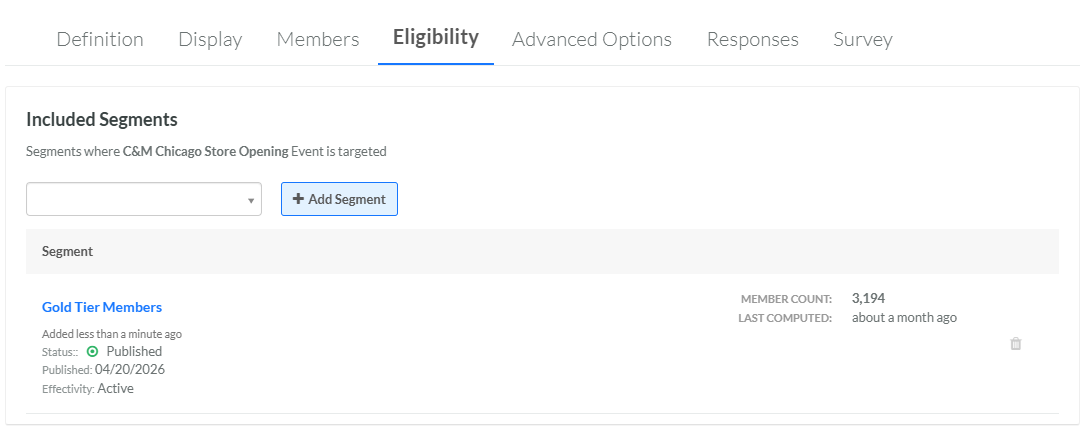
Task: Open the Advanced Options tab
Action: [592, 40]
